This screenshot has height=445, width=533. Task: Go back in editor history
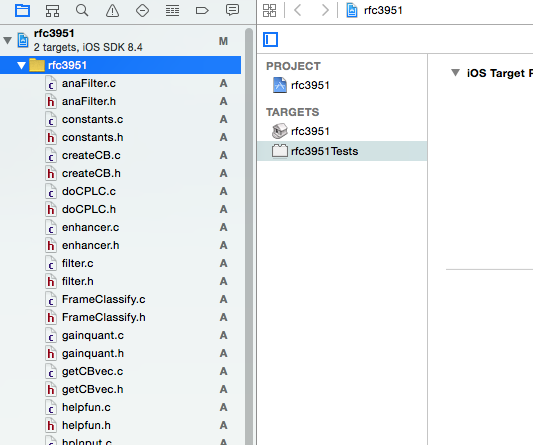tap(298, 10)
